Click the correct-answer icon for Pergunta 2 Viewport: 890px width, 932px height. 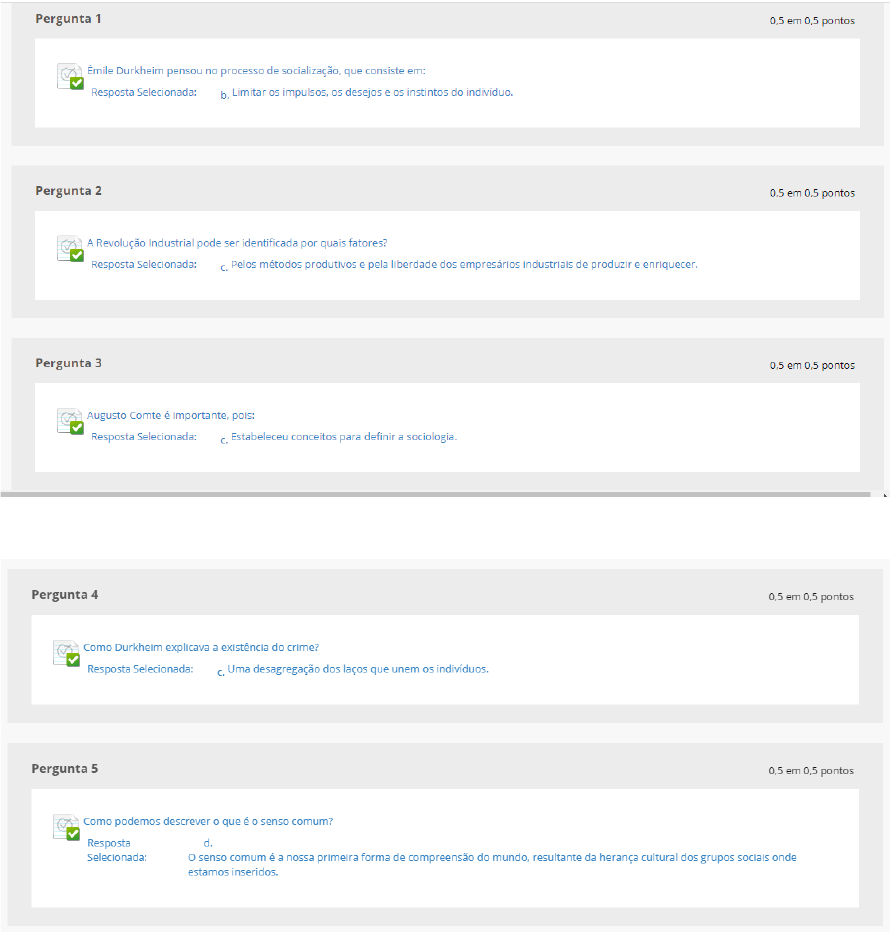click(x=70, y=248)
